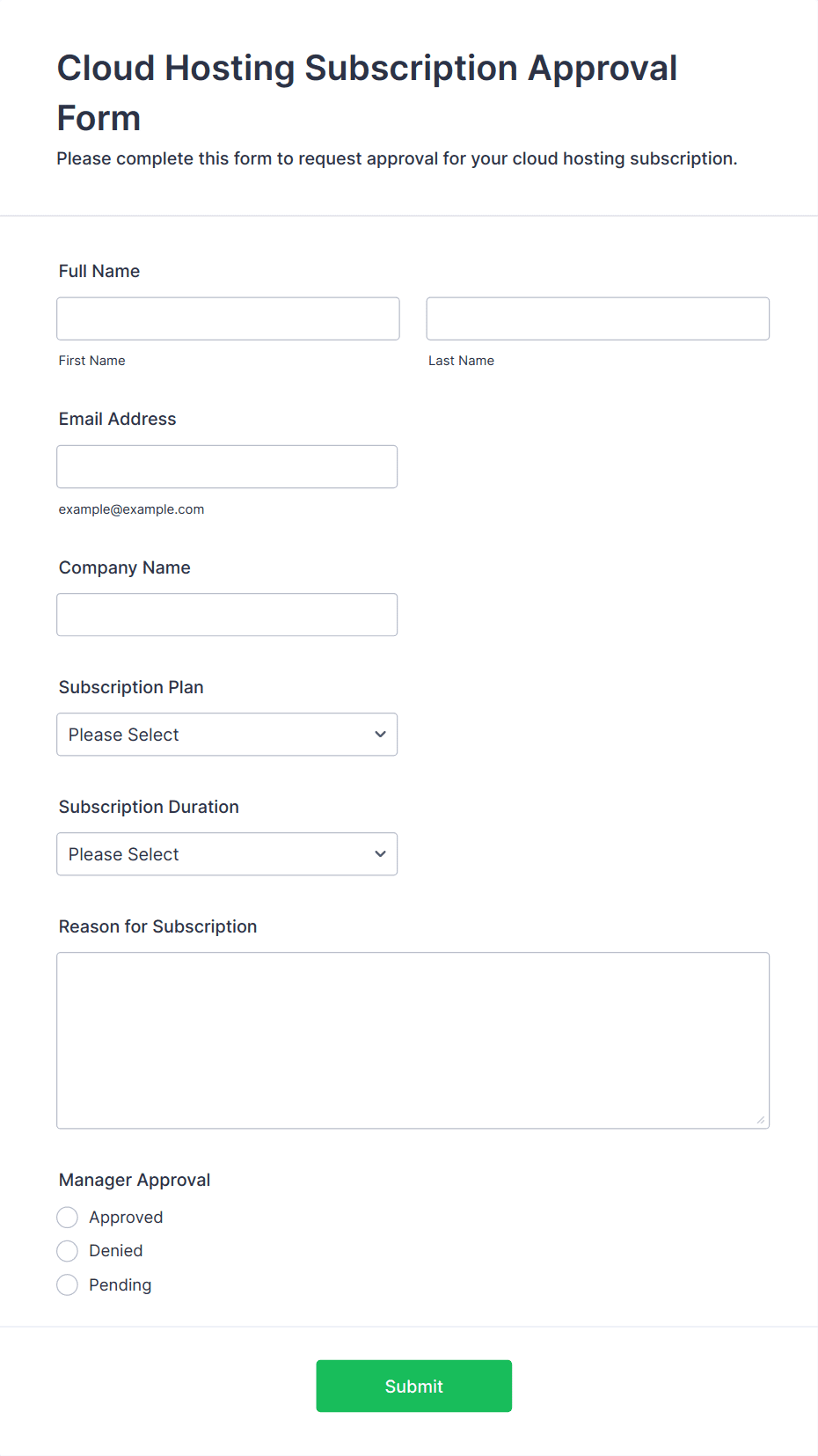The image size is (818, 1456).
Task: Select the Denied radio button
Action: pyautogui.click(x=68, y=1251)
